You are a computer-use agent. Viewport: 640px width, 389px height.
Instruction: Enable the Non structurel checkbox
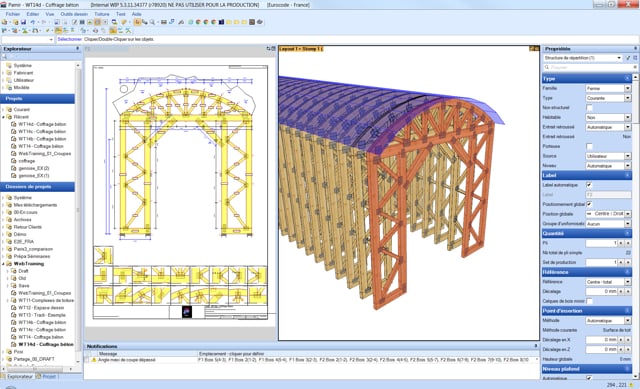point(589,108)
